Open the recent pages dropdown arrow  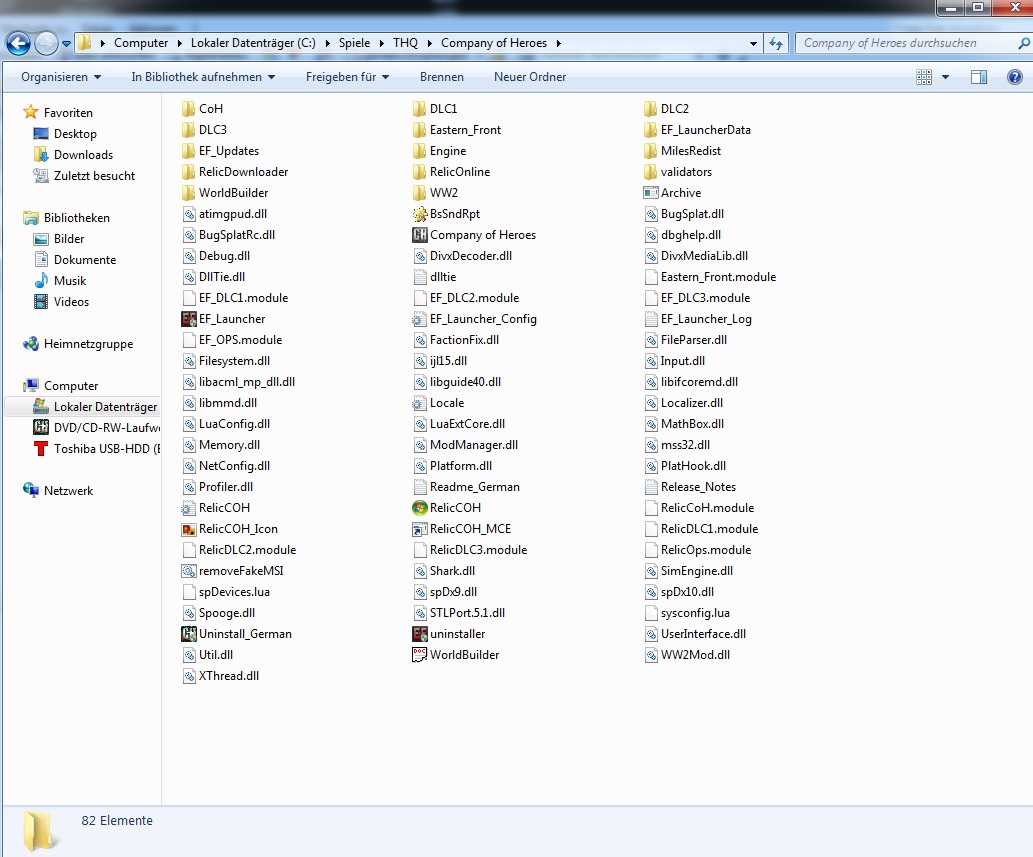(67, 44)
